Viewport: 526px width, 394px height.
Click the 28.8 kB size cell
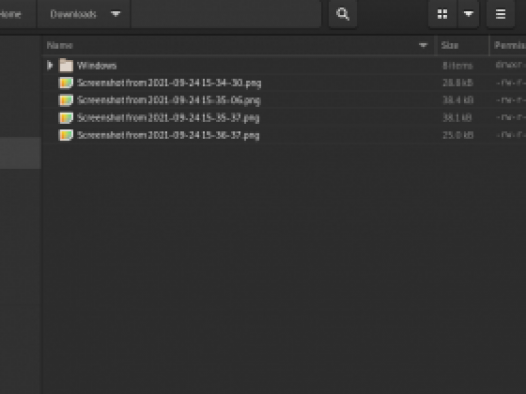click(458, 83)
